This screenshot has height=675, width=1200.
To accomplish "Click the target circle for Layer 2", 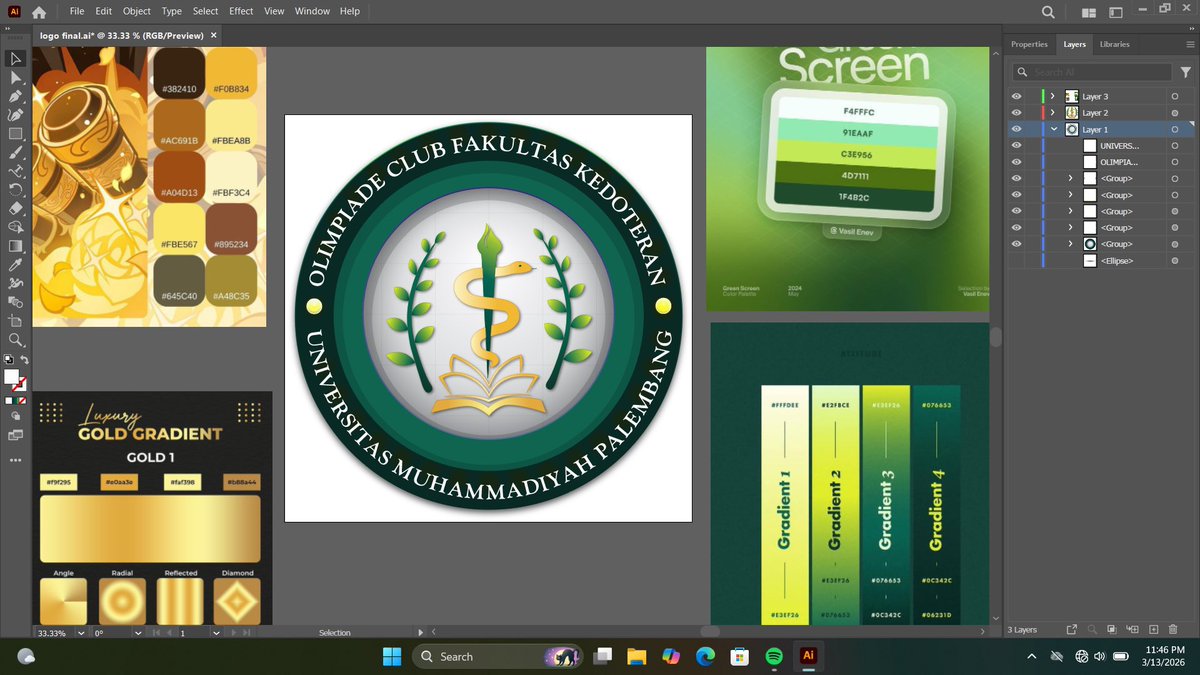I will click(x=1175, y=113).
